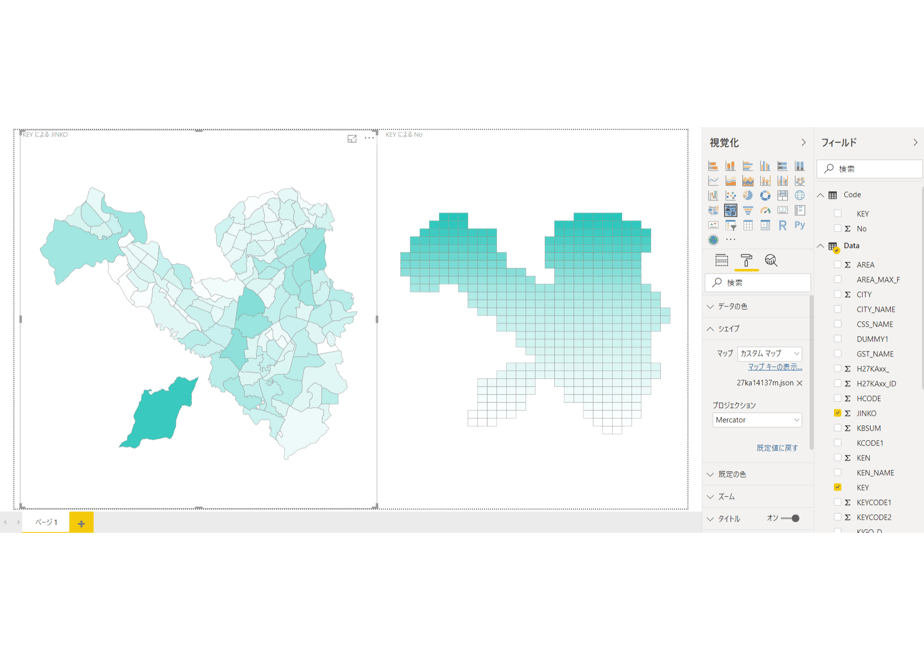Open the Analytics pane magnifier icon
This screenshot has height=660, width=924.
coord(771,260)
